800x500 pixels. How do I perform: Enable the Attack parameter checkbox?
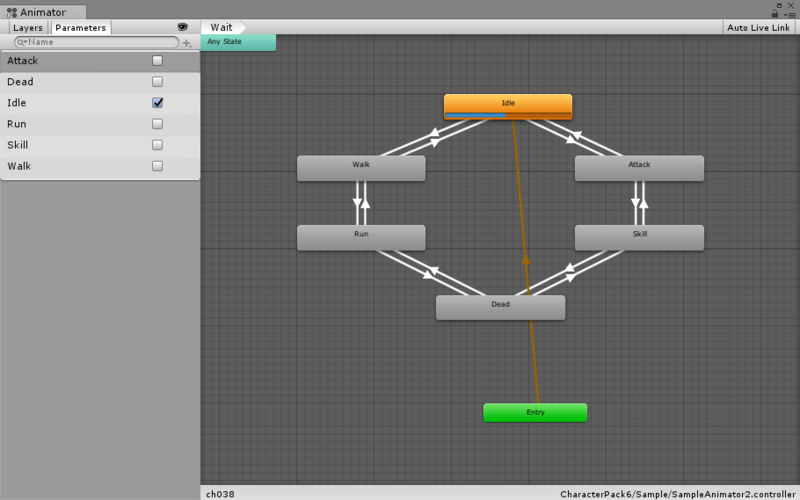tap(157, 61)
